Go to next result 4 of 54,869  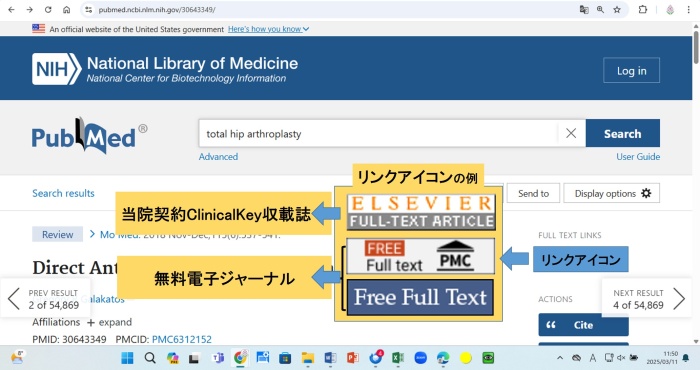pos(647,299)
